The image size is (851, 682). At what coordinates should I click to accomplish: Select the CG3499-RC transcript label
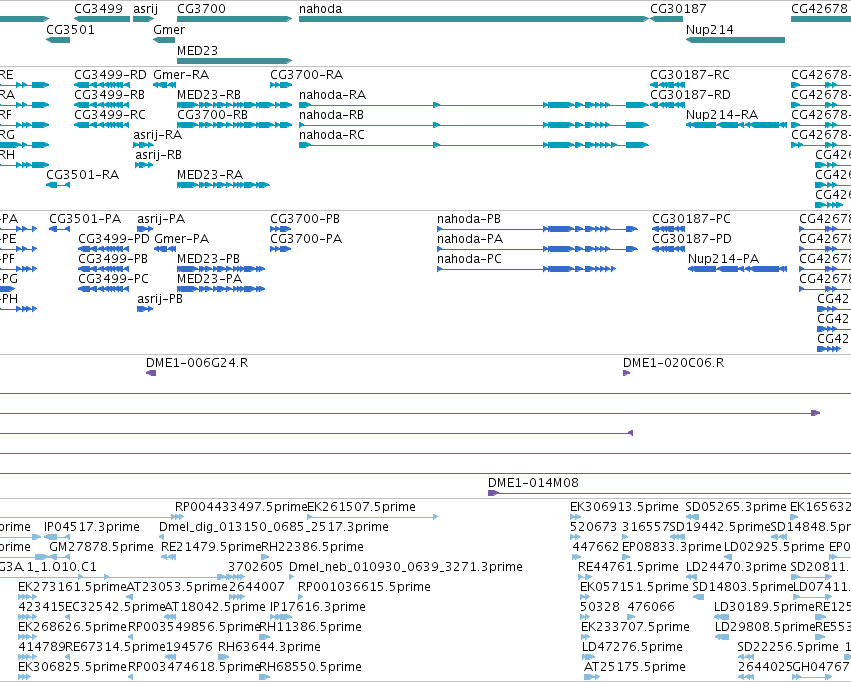110,115
